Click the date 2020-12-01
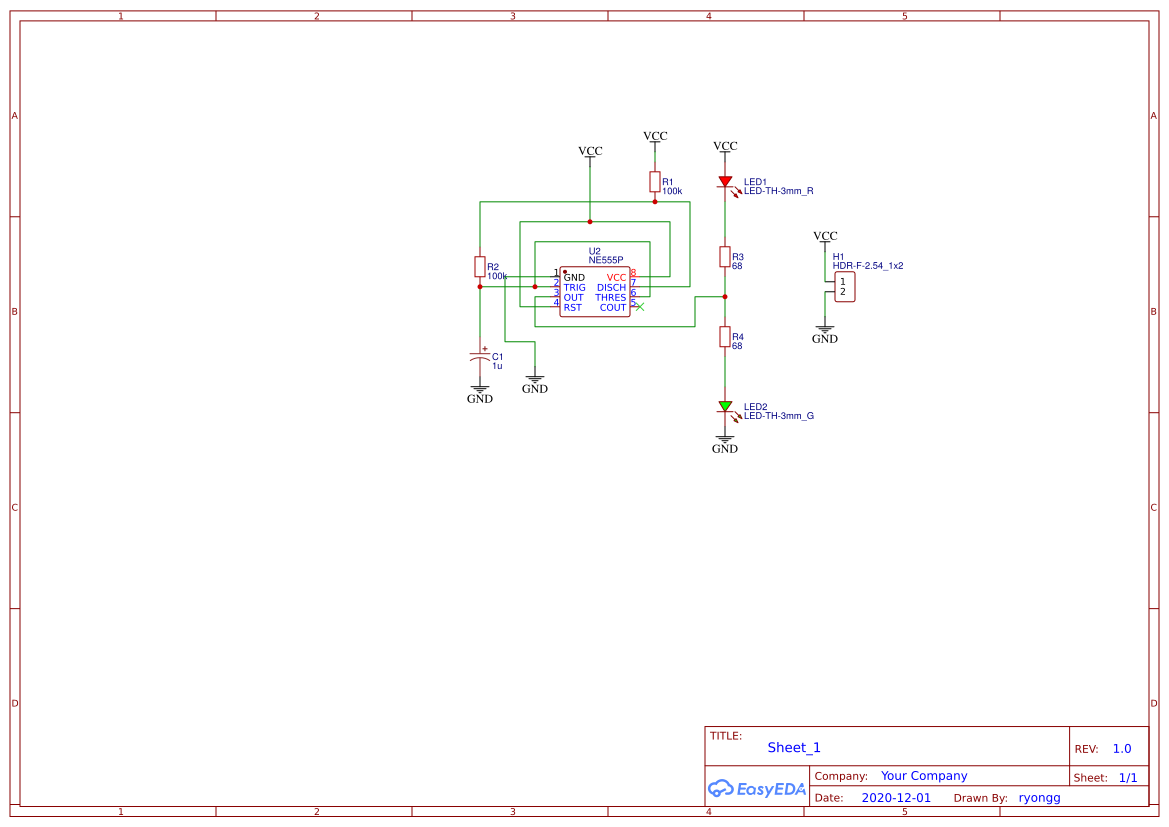The image size is (1169, 827). 896,797
